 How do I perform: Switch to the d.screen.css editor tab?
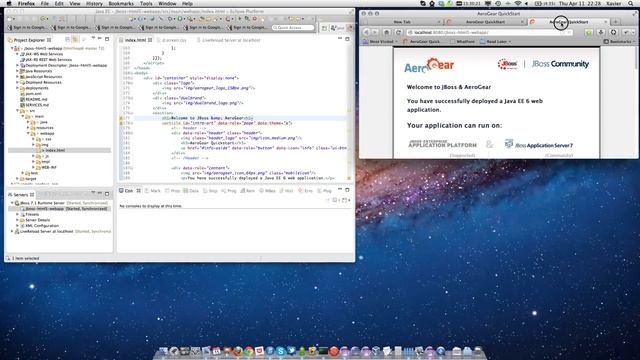pyautogui.click(x=174, y=40)
